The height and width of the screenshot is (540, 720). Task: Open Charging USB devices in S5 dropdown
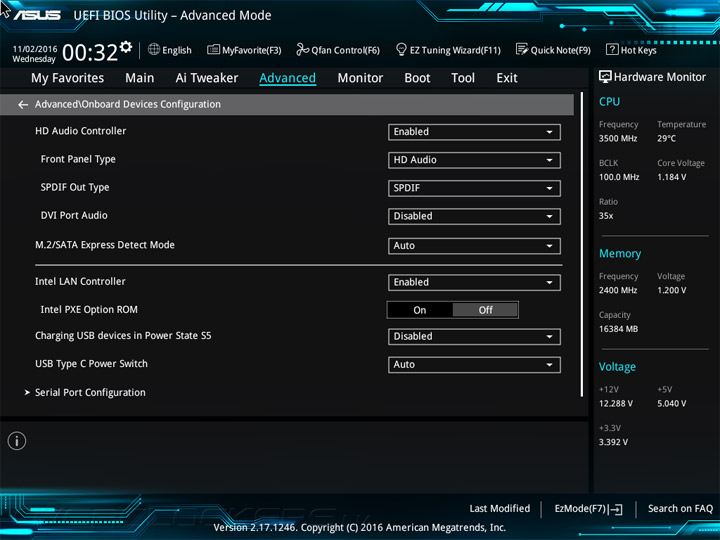(x=474, y=337)
